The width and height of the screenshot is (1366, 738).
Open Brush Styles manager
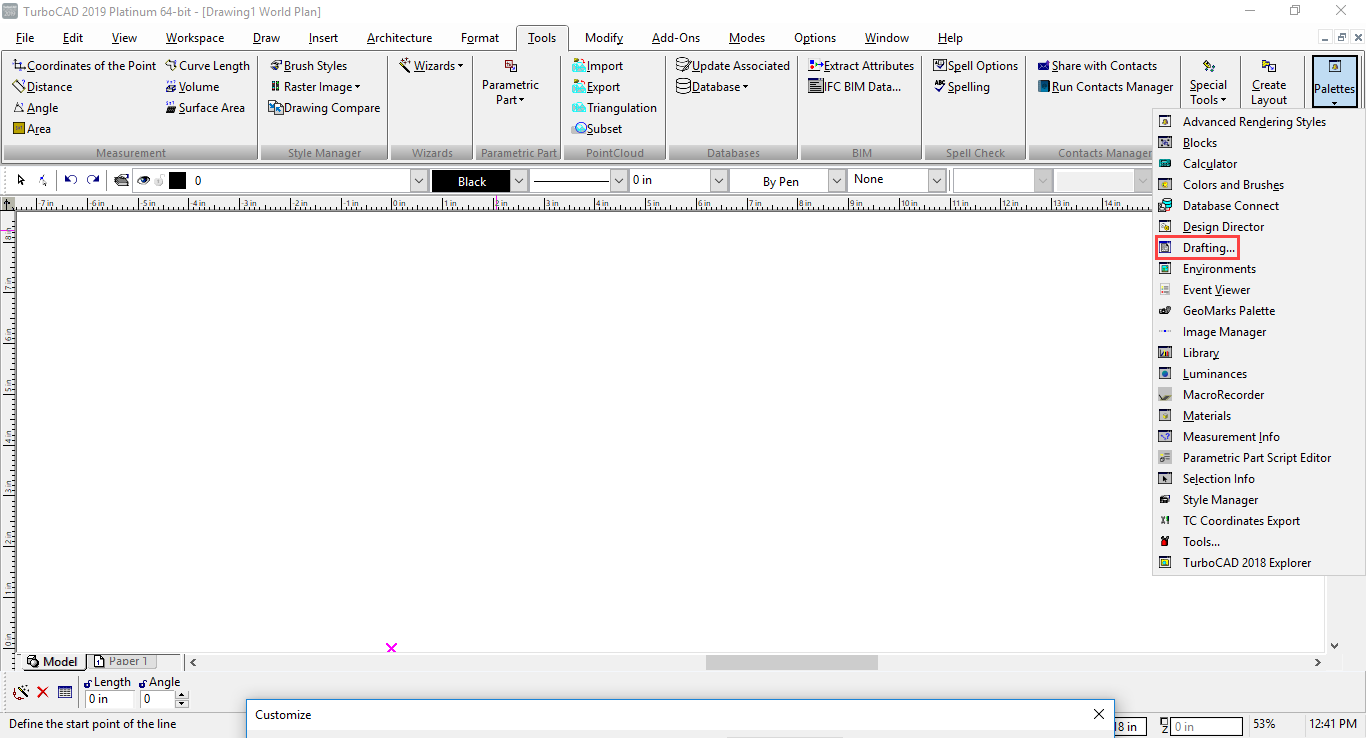[308, 66]
